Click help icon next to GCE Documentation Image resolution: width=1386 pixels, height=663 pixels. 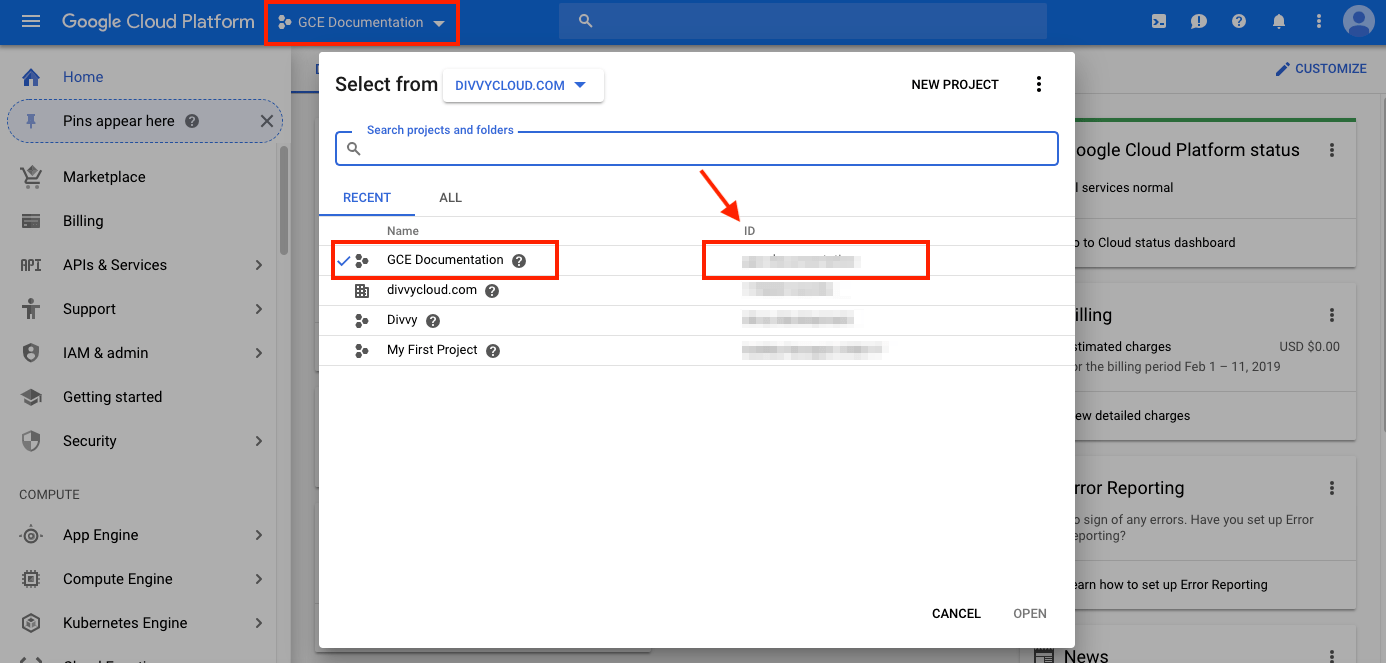point(519,261)
